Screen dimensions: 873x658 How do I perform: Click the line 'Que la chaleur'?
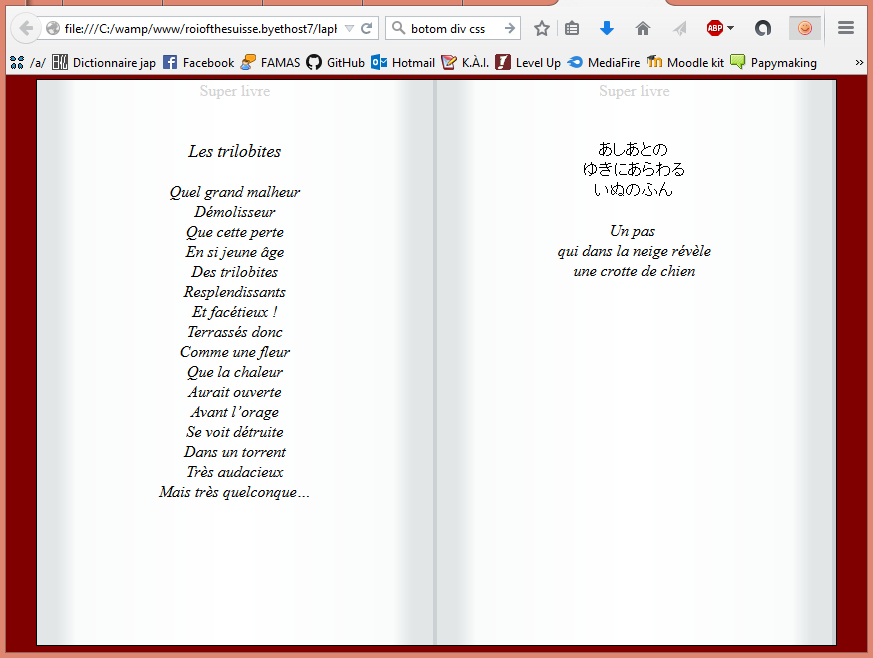click(x=234, y=372)
